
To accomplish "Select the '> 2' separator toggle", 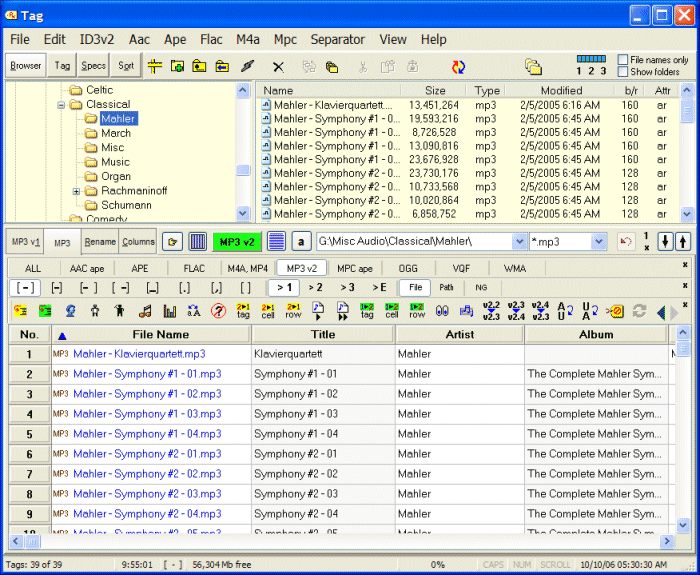I will point(315,288).
